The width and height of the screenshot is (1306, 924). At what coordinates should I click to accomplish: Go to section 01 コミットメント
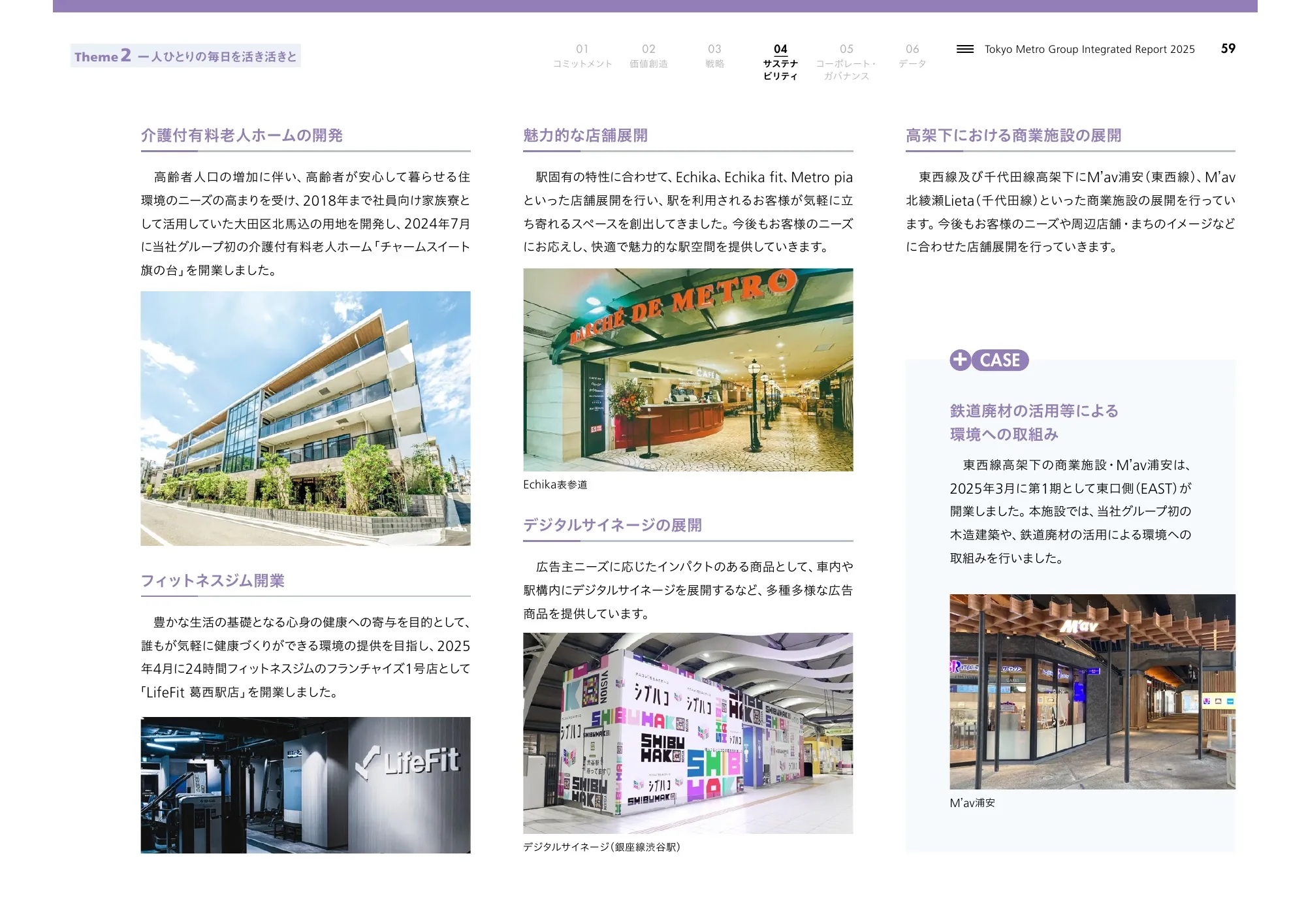[x=582, y=56]
